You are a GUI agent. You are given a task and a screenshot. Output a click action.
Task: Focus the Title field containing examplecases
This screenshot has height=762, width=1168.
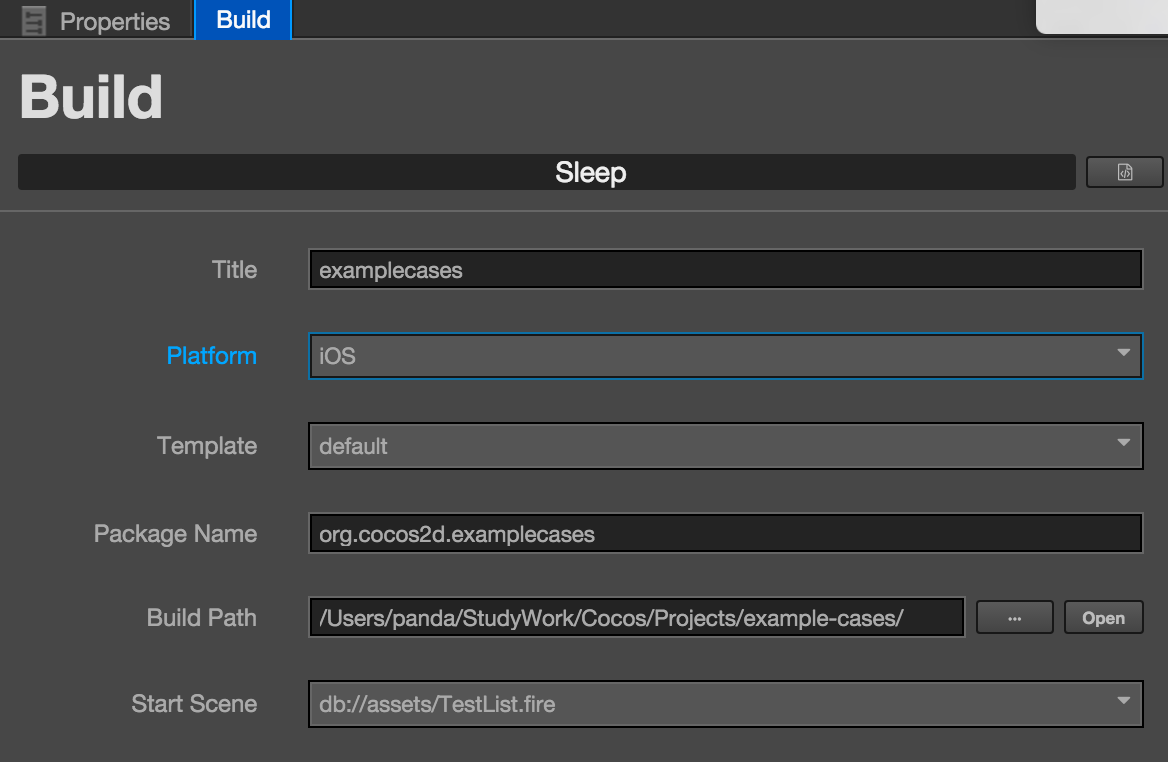pos(725,270)
